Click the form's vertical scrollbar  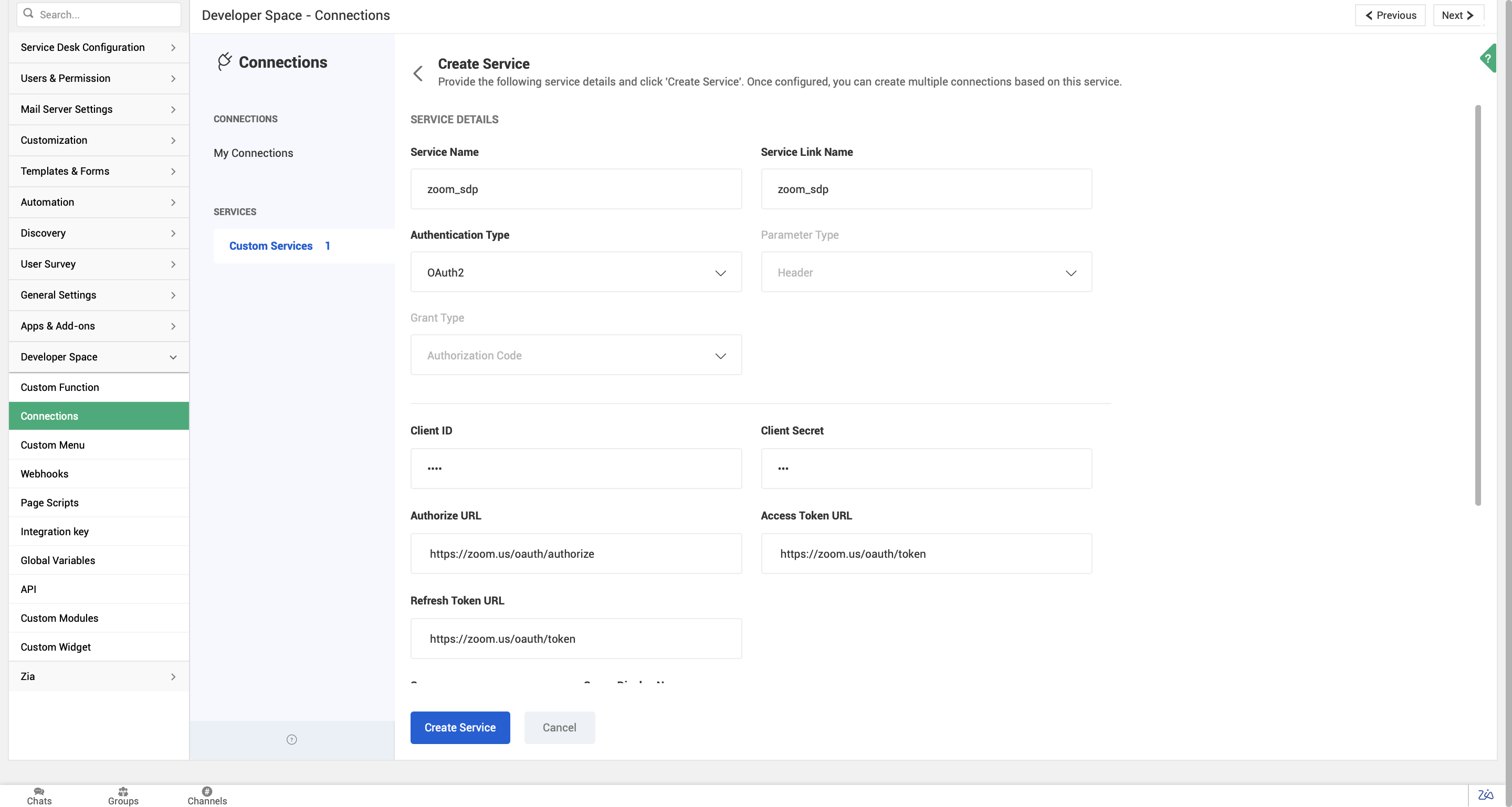[1478, 305]
